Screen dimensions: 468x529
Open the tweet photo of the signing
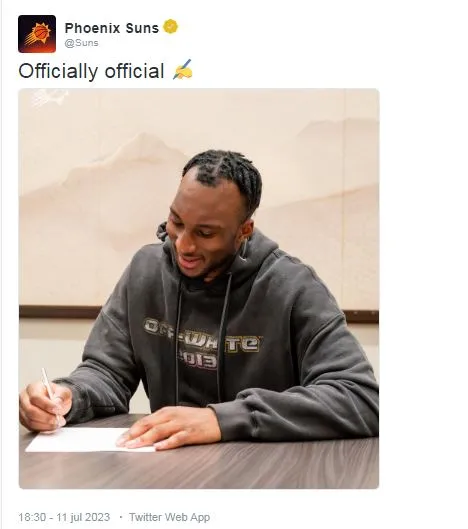pyautogui.click(x=199, y=288)
